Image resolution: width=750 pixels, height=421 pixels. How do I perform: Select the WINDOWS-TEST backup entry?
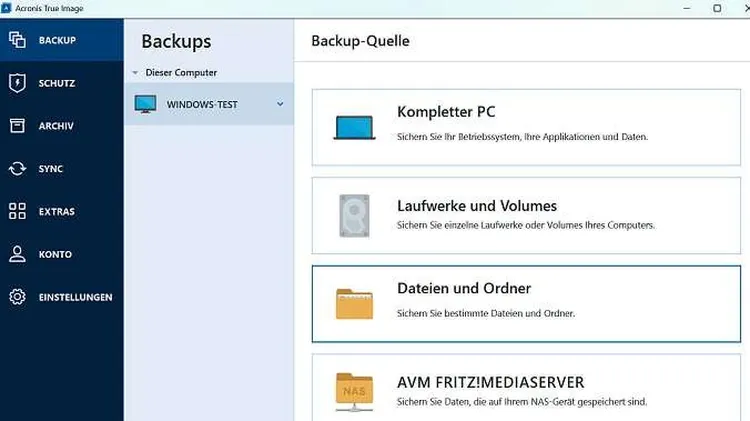pyautogui.click(x=202, y=104)
